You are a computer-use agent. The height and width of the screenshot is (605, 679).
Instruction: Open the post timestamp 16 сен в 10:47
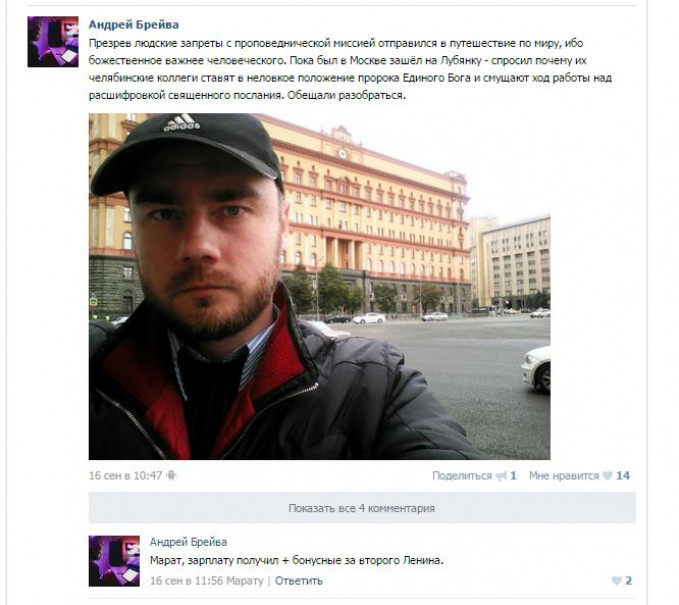125,476
